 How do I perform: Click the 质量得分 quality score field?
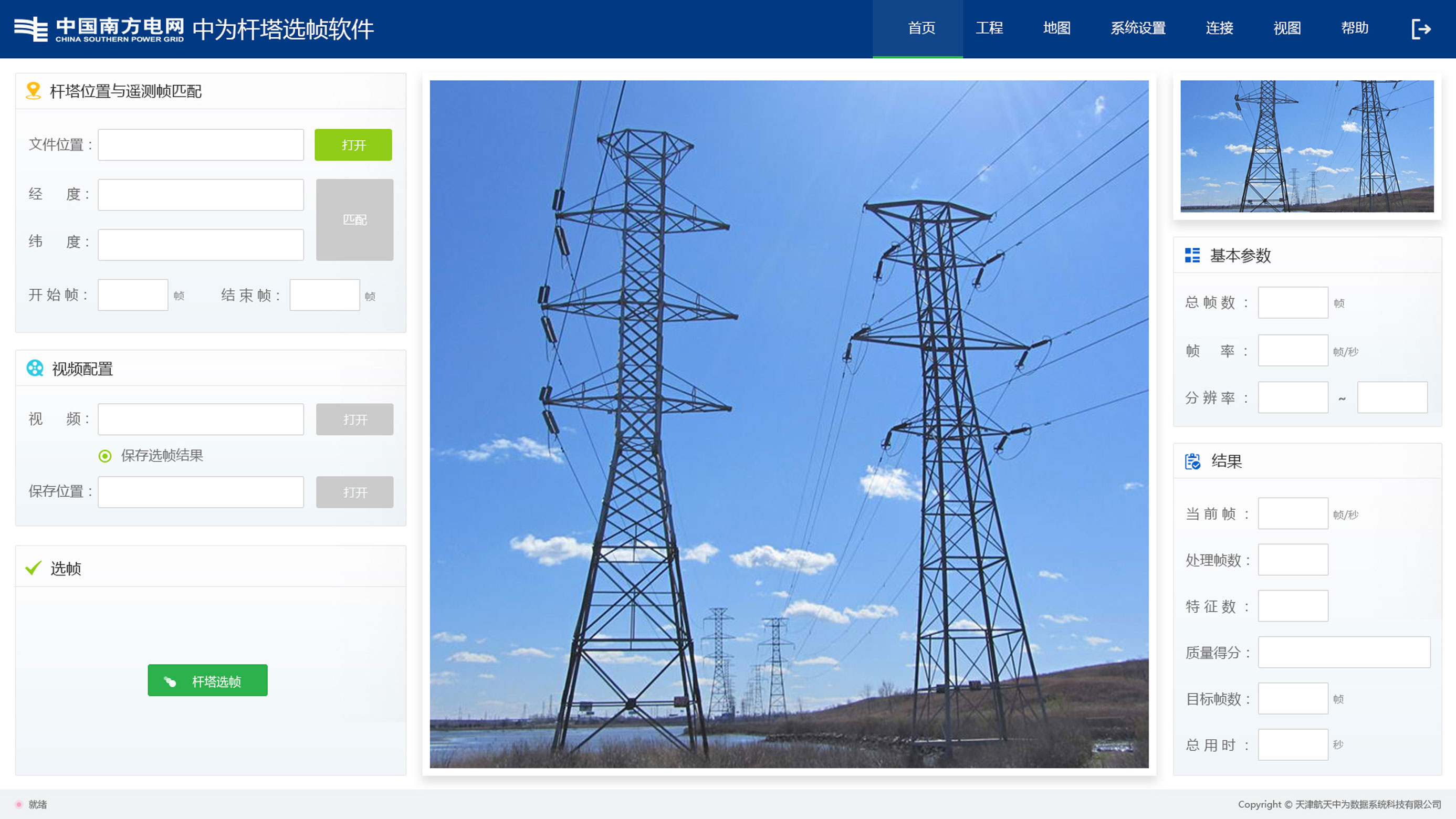tap(1344, 652)
